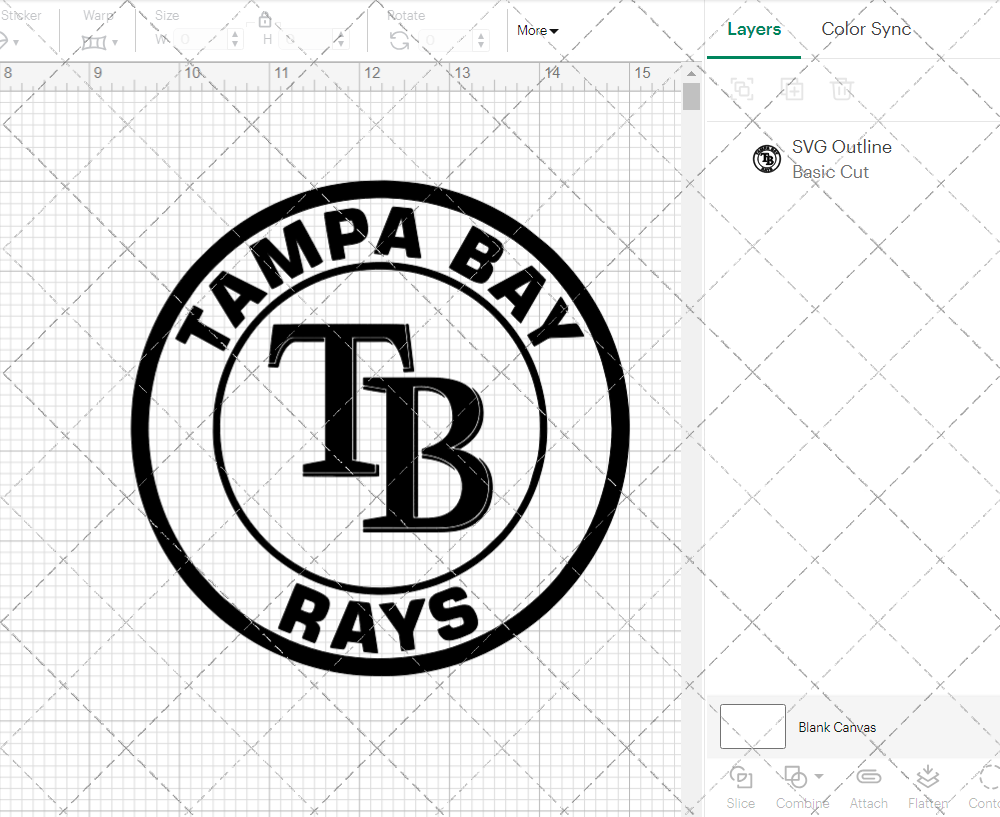
Task: Click the Delete layer trash icon
Action: point(842,89)
